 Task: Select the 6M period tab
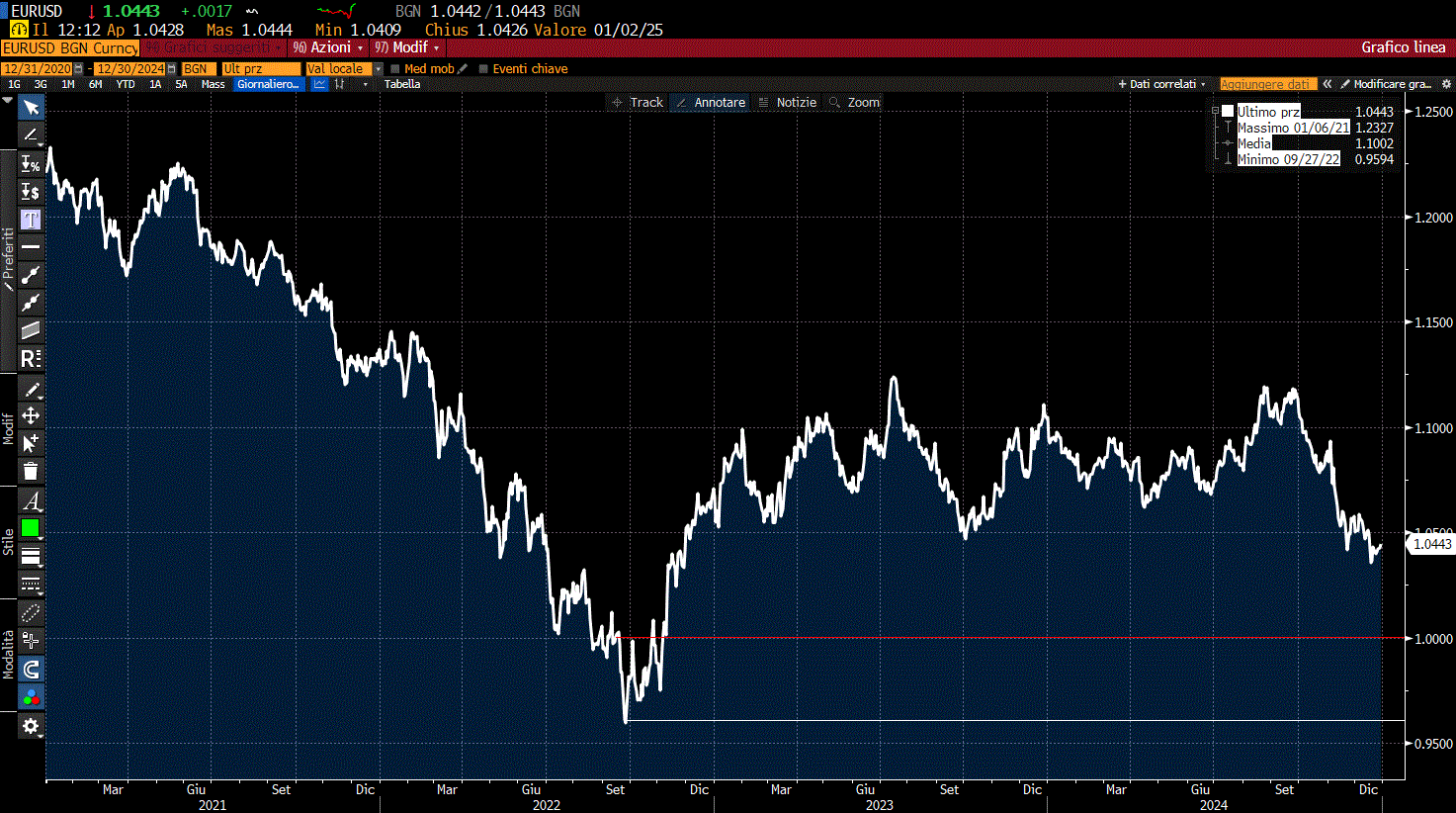click(95, 84)
